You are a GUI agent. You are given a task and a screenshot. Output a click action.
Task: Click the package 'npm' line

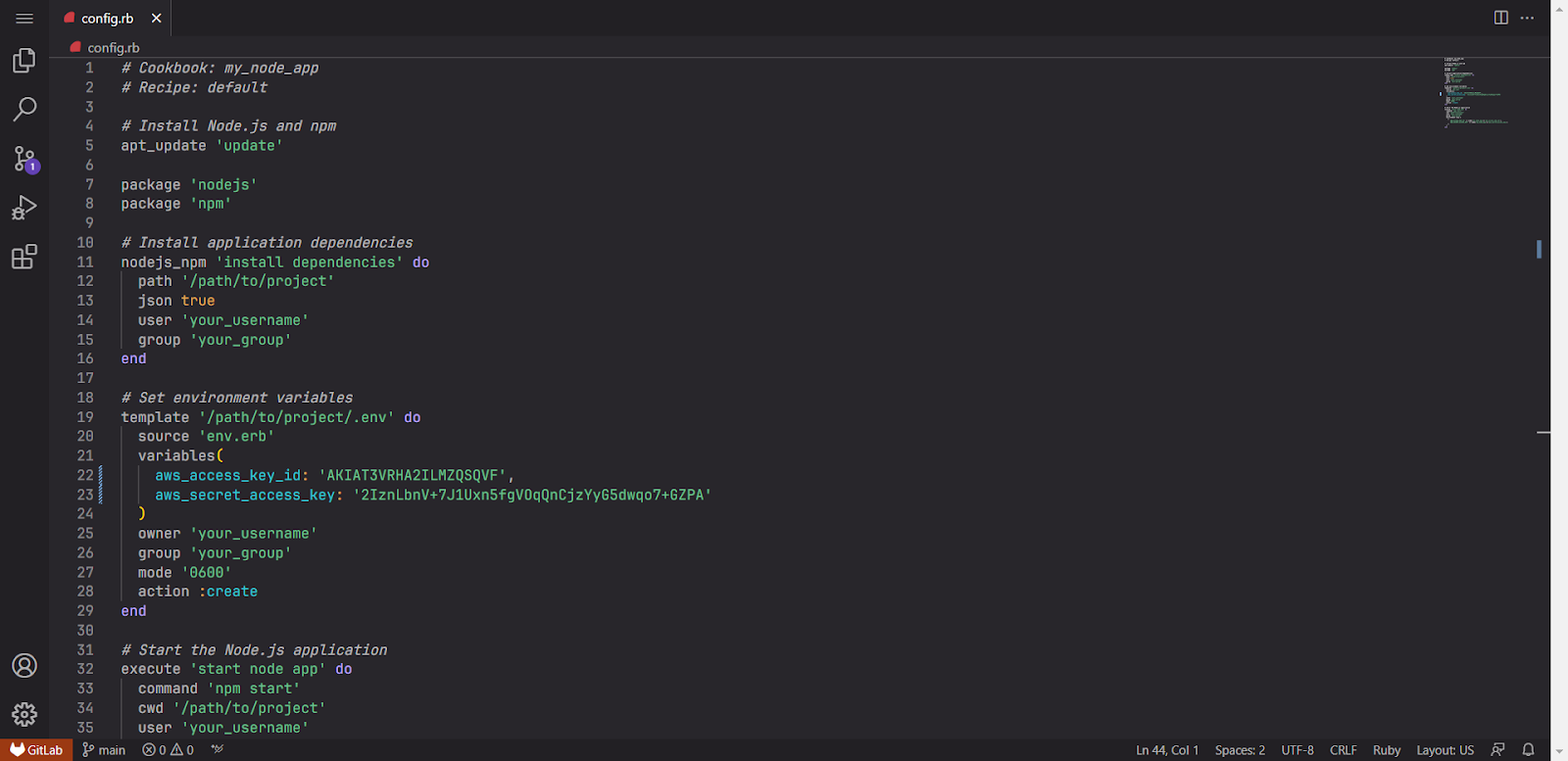click(176, 204)
